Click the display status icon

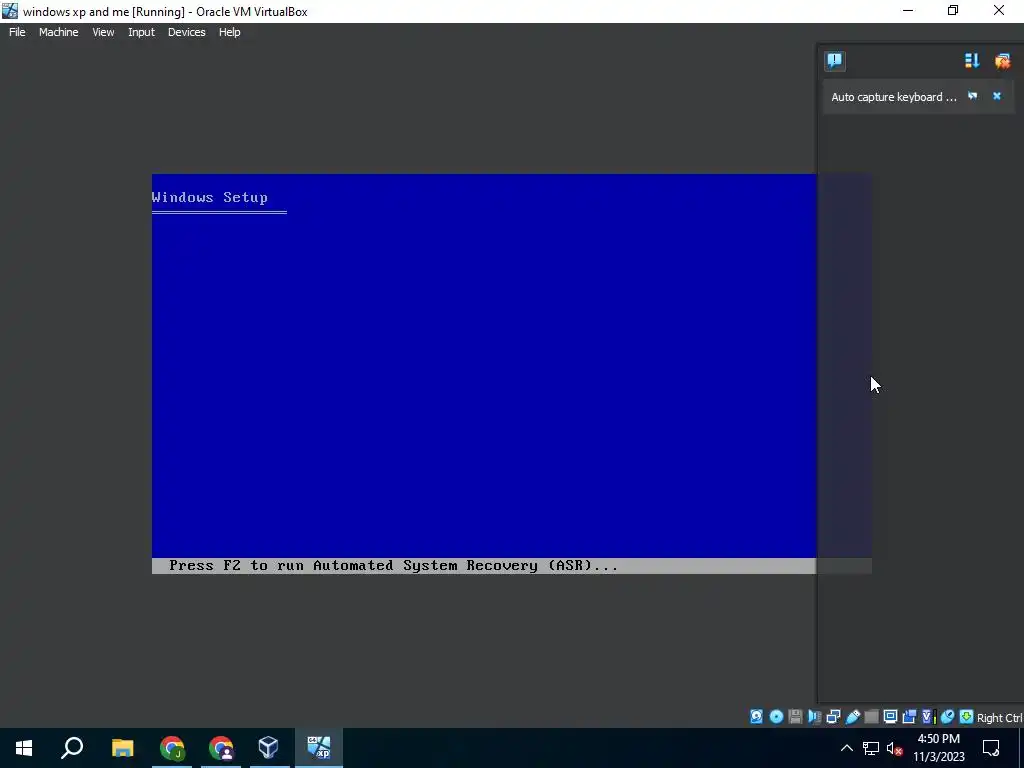point(890,716)
